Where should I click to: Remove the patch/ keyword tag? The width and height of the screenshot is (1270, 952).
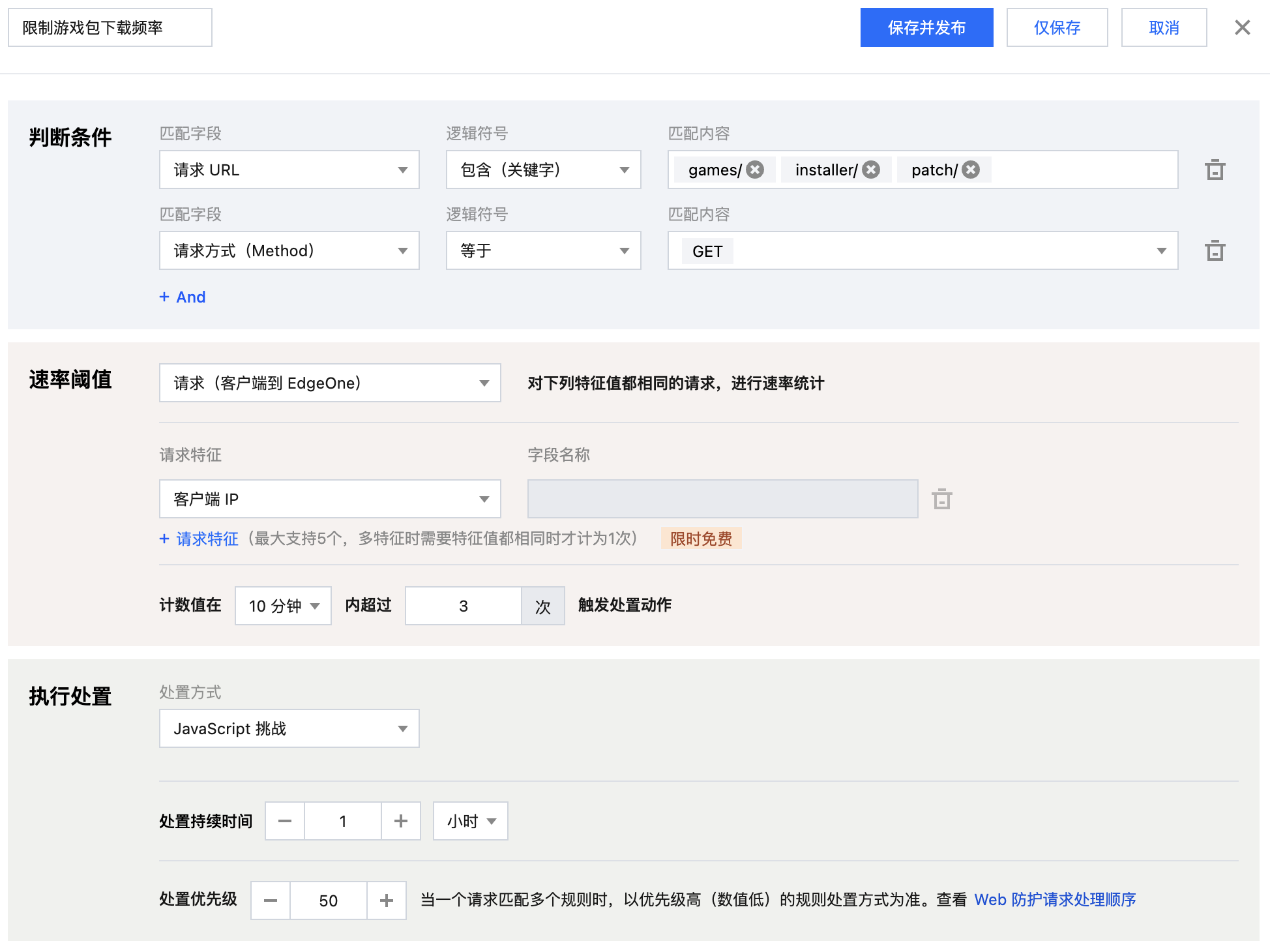(971, 170)
